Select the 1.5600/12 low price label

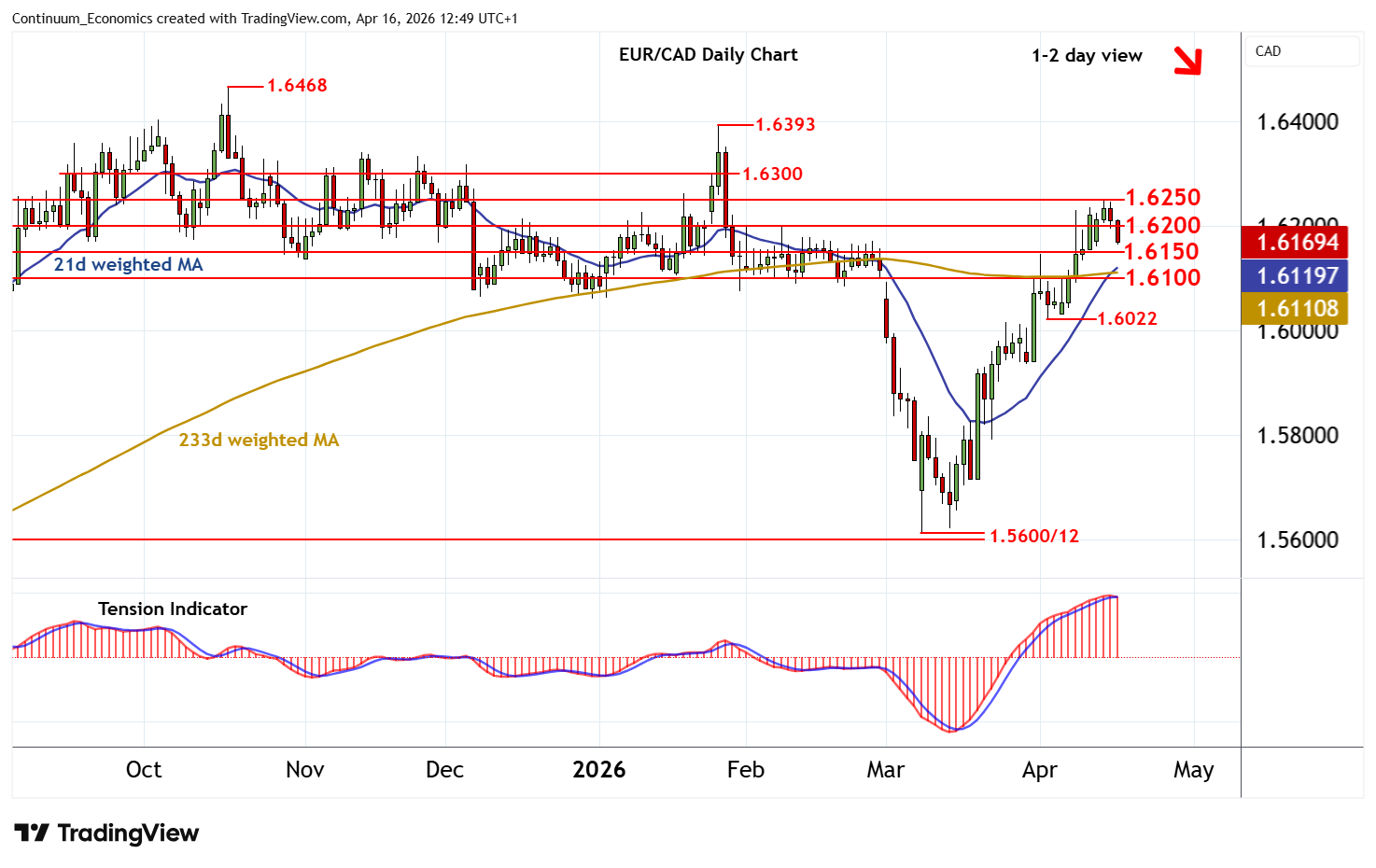1033,537
